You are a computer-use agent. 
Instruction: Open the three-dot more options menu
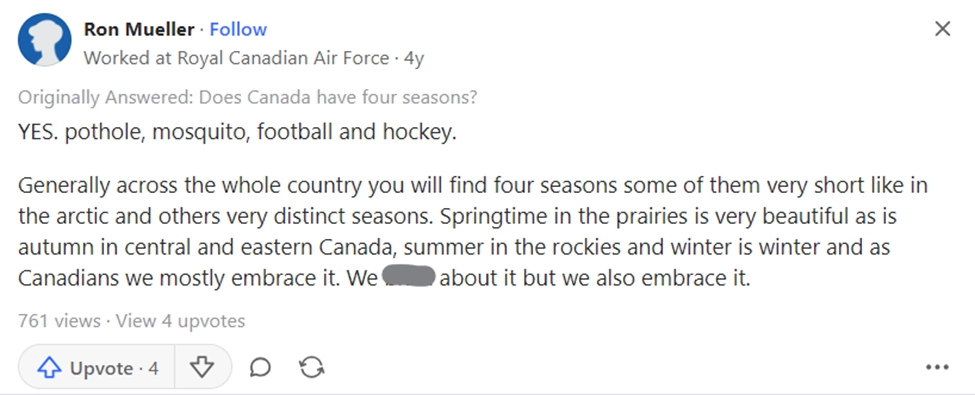937,368
